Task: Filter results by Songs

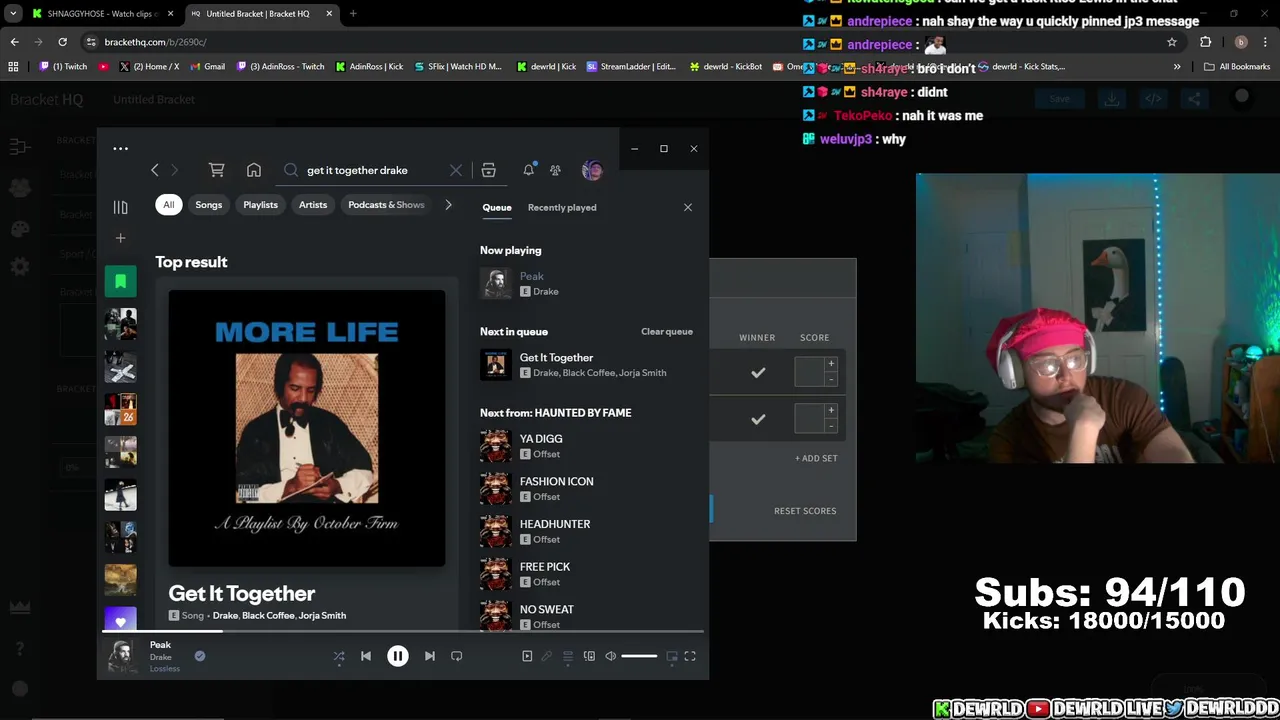Action: [x=209, y=205]
